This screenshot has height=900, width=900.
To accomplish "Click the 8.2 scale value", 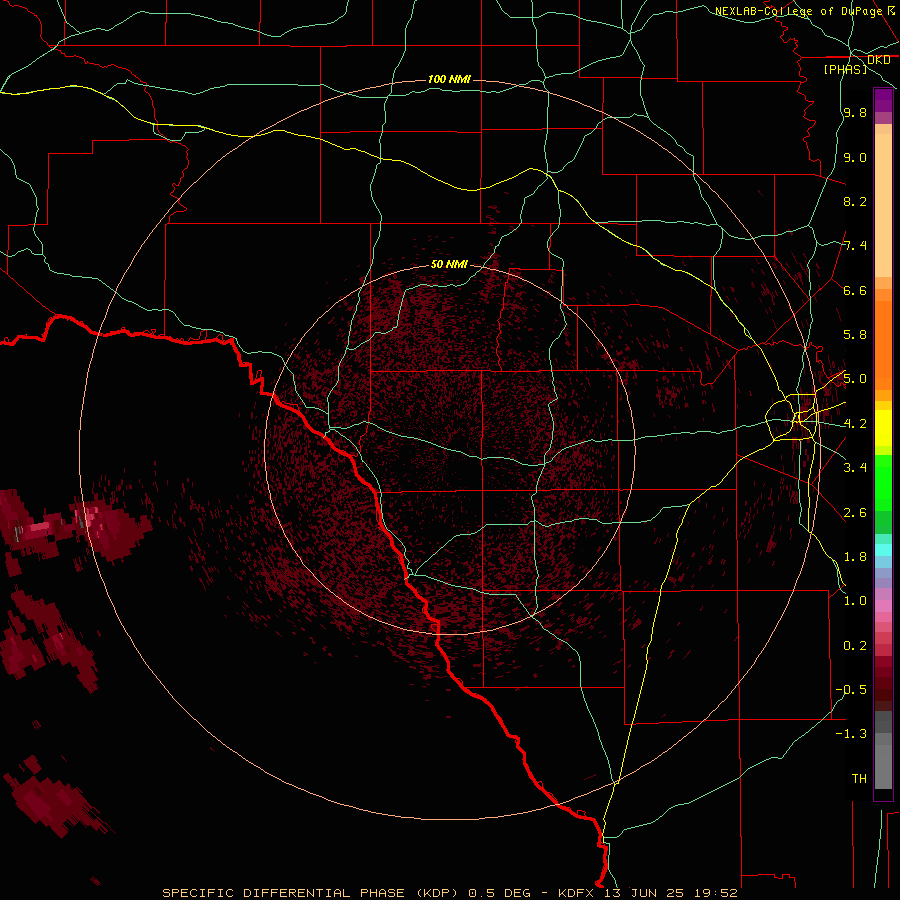I will tap(855, 201).
